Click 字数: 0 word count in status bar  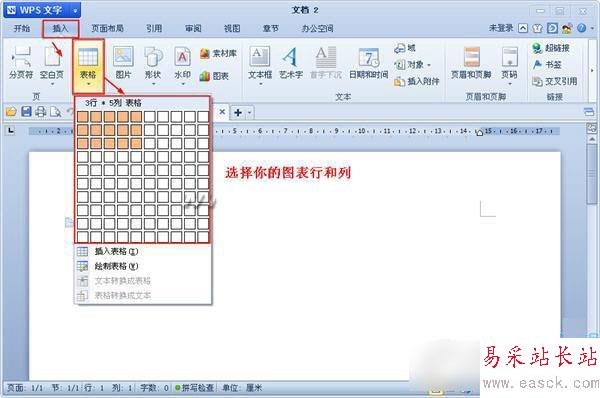point(155,388)
